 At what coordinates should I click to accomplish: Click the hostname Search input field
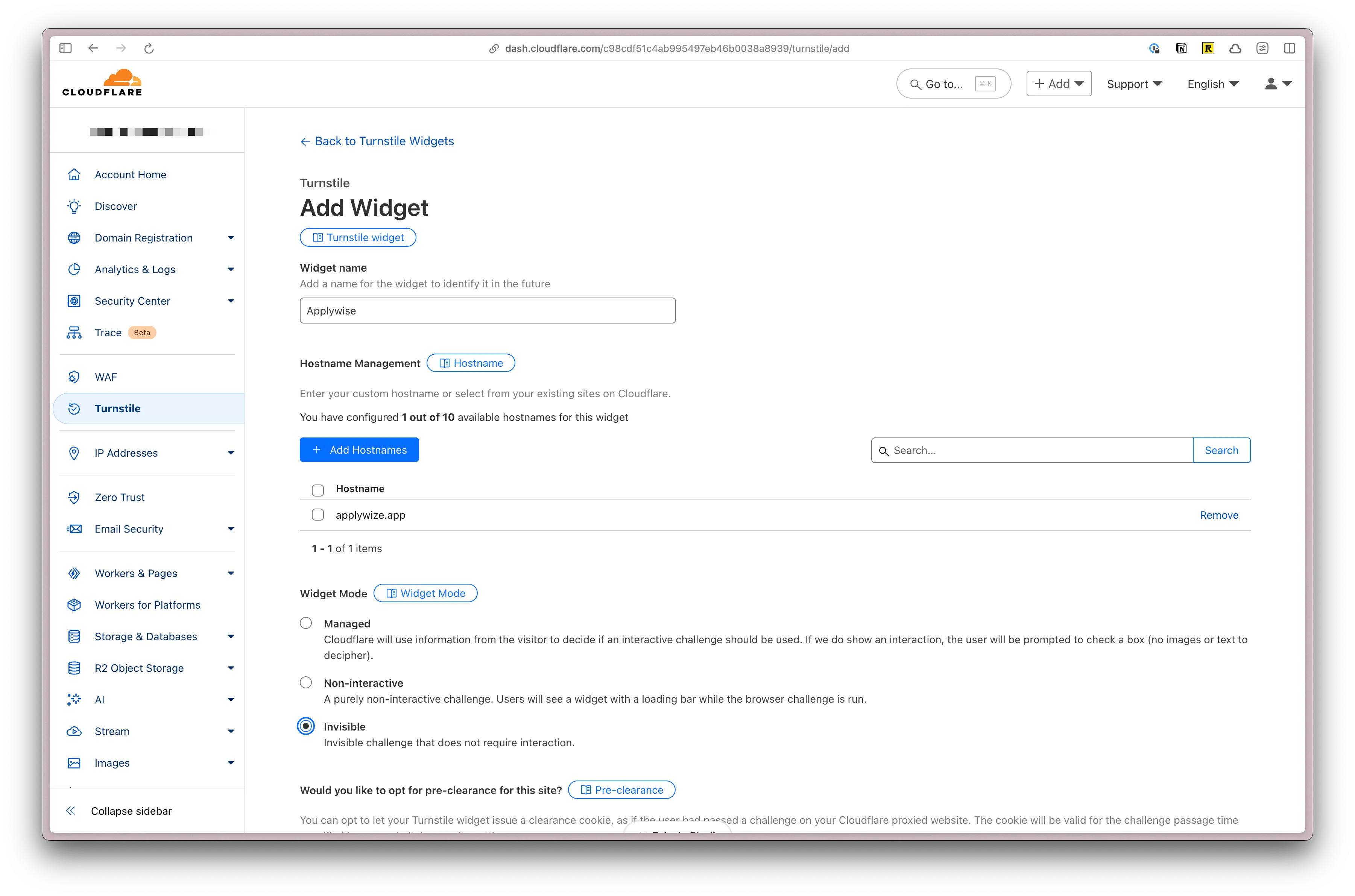click(1032, 450)
